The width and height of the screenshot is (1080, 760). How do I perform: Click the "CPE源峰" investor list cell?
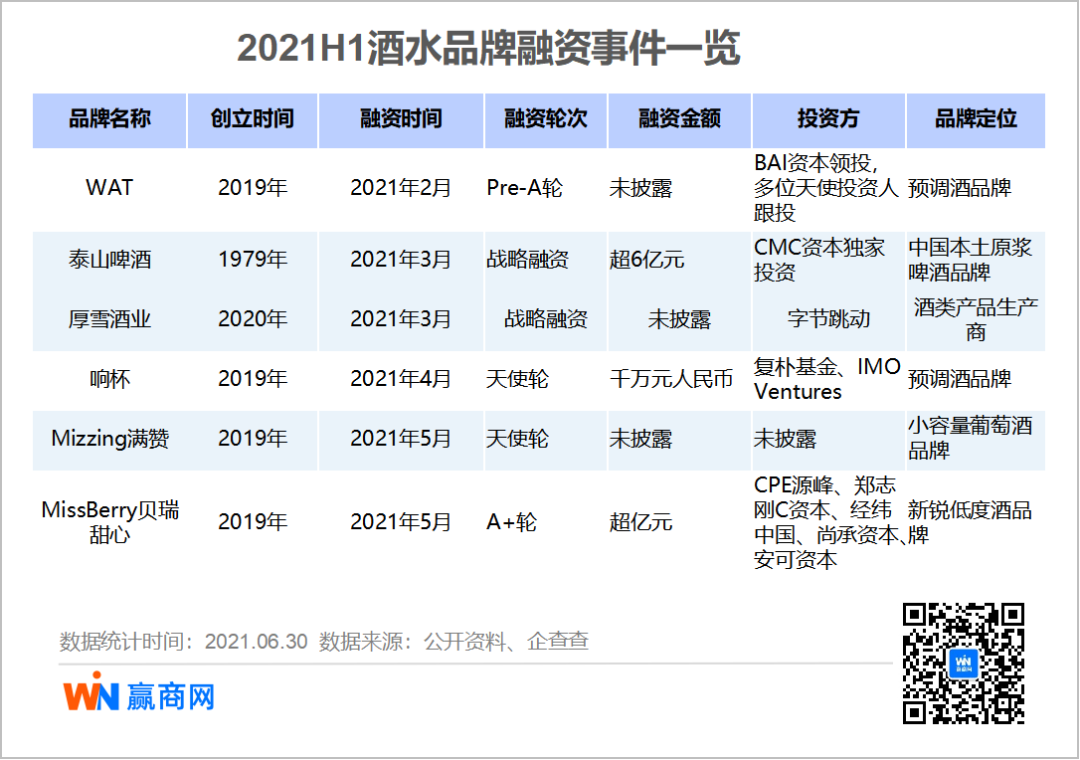tap(829, 522)
